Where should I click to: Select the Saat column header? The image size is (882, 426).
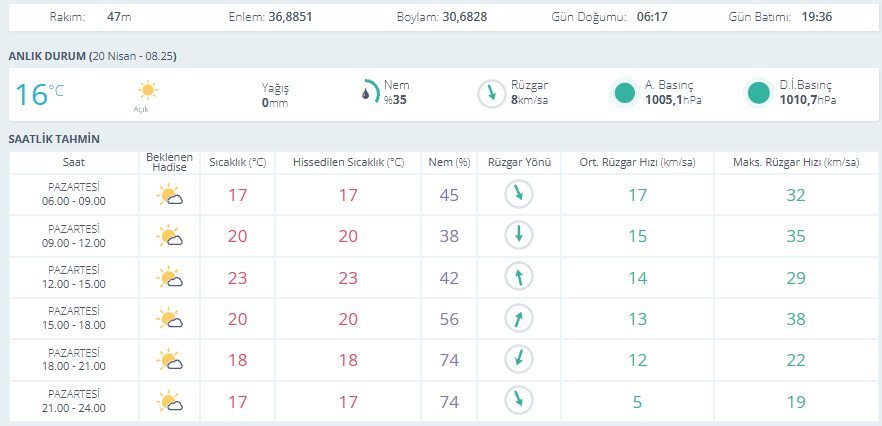point(74,162)
